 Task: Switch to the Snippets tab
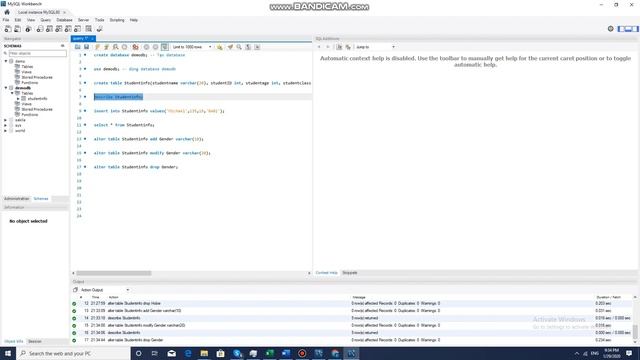(350, 273)
